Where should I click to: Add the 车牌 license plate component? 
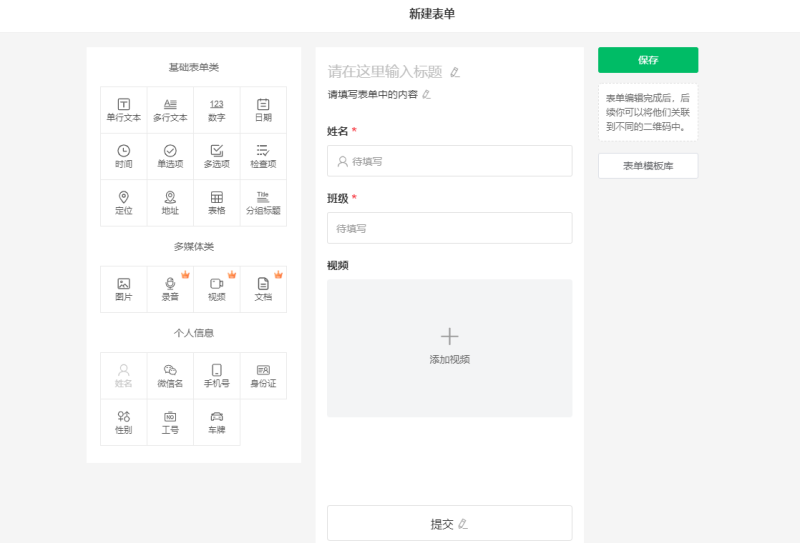(x=216, y=423)
